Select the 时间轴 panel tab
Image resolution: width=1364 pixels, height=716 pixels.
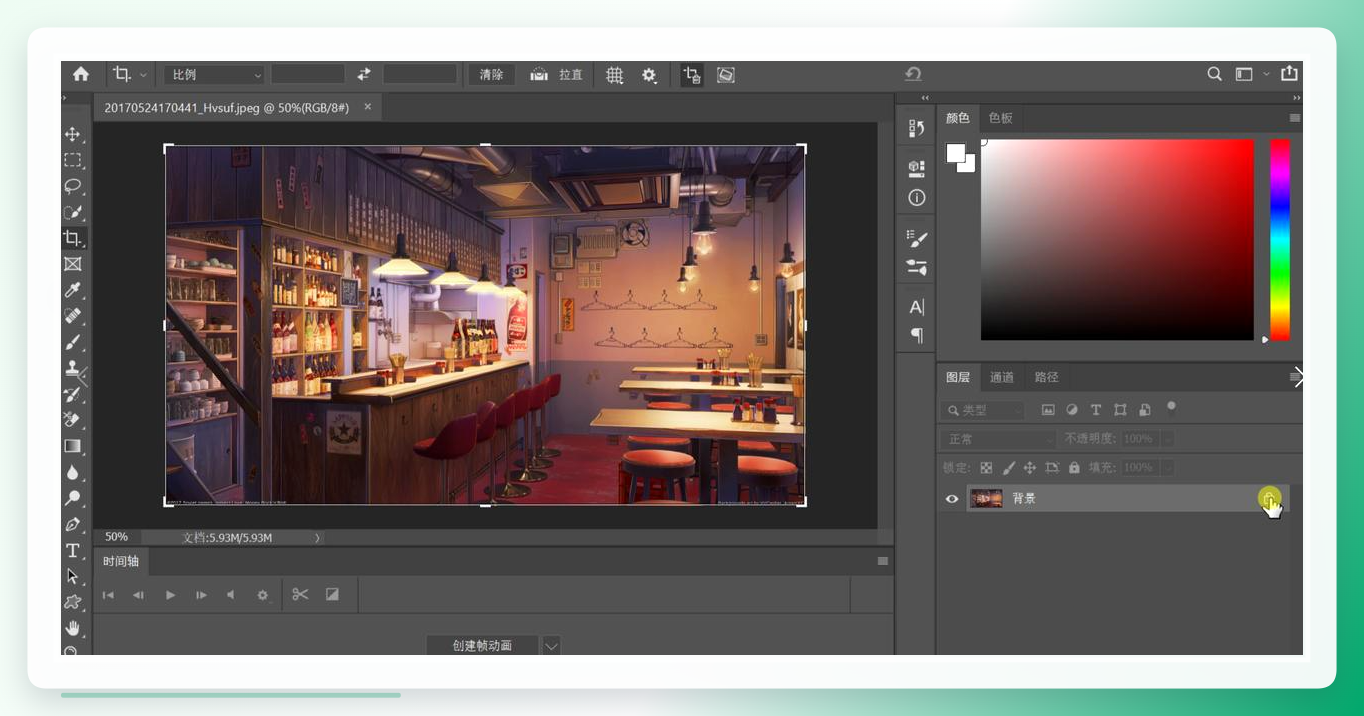(121, 561)
